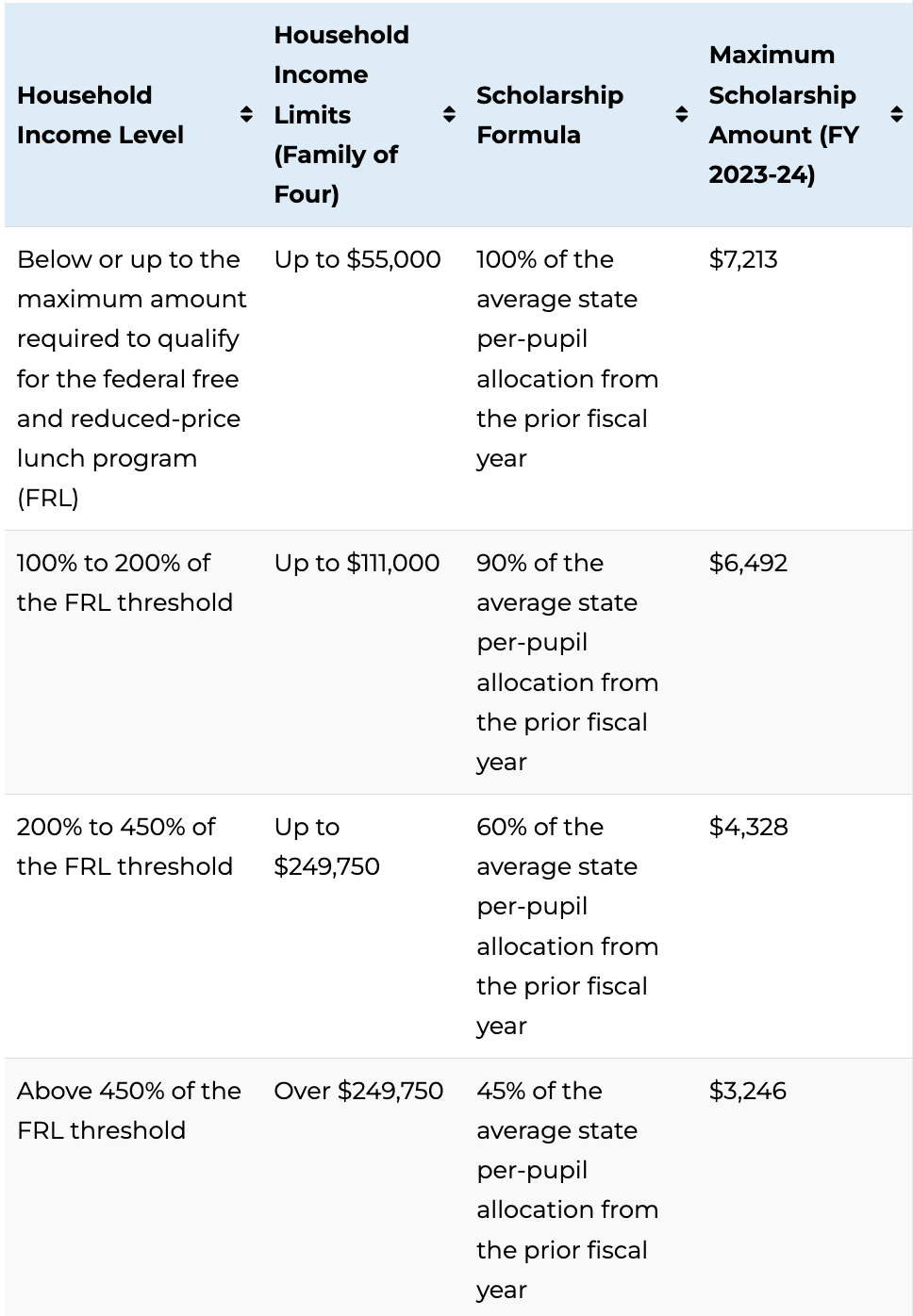
Task: Click the 'Up to $55,000' cell
Action: point(357,259)
